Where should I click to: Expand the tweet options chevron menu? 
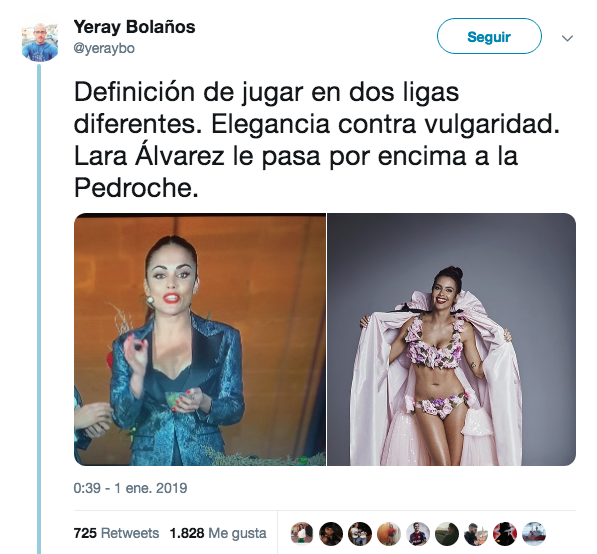point(567,38)
